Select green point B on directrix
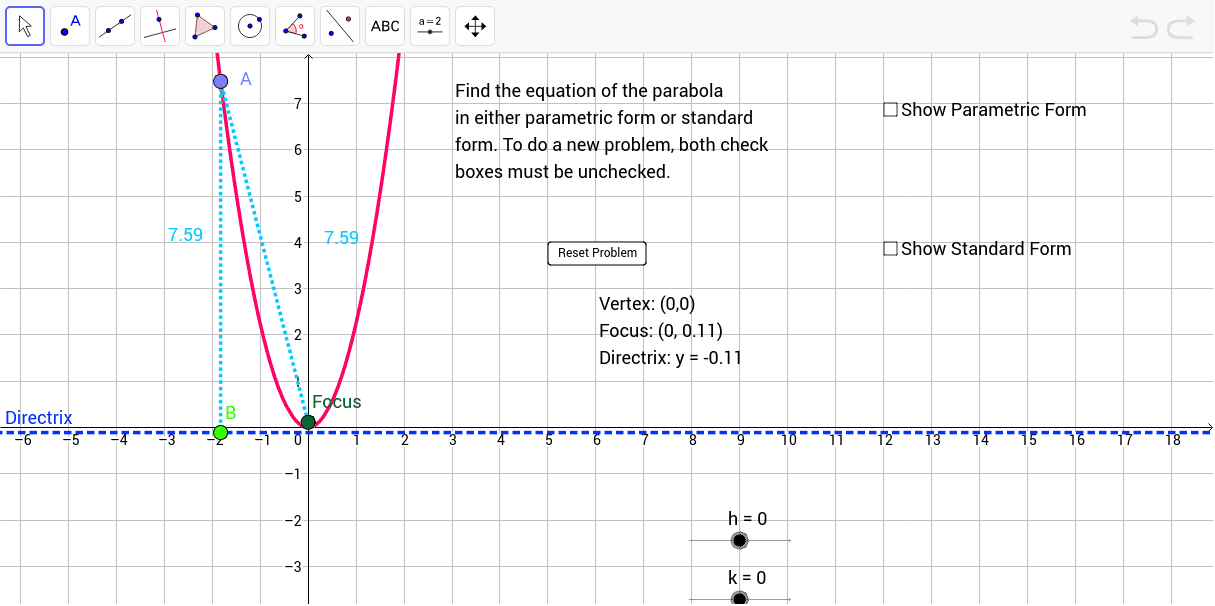This screenshot has height=606, width=1215. click(221, 432)
